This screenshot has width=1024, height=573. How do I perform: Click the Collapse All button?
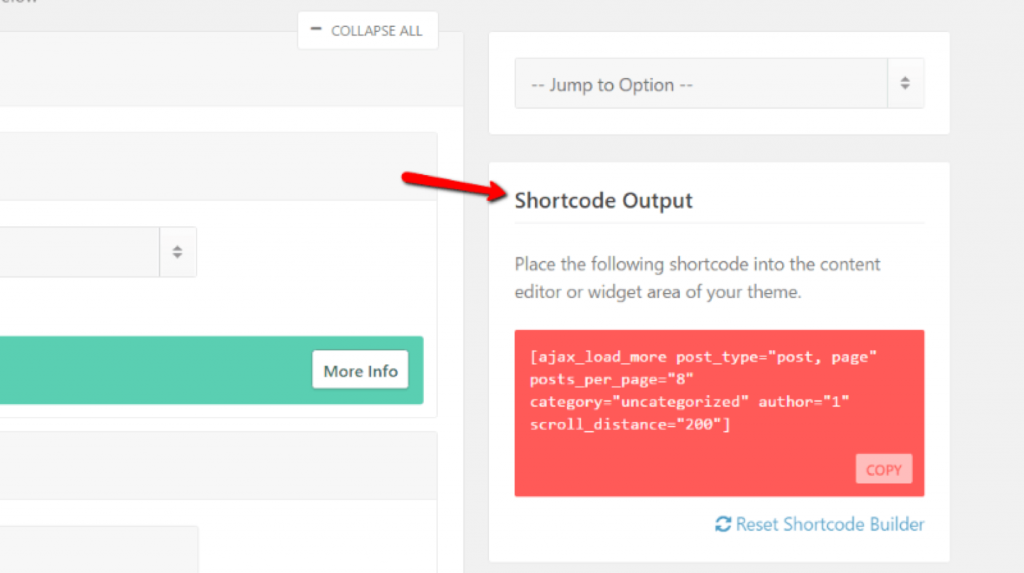click(368, 31)
